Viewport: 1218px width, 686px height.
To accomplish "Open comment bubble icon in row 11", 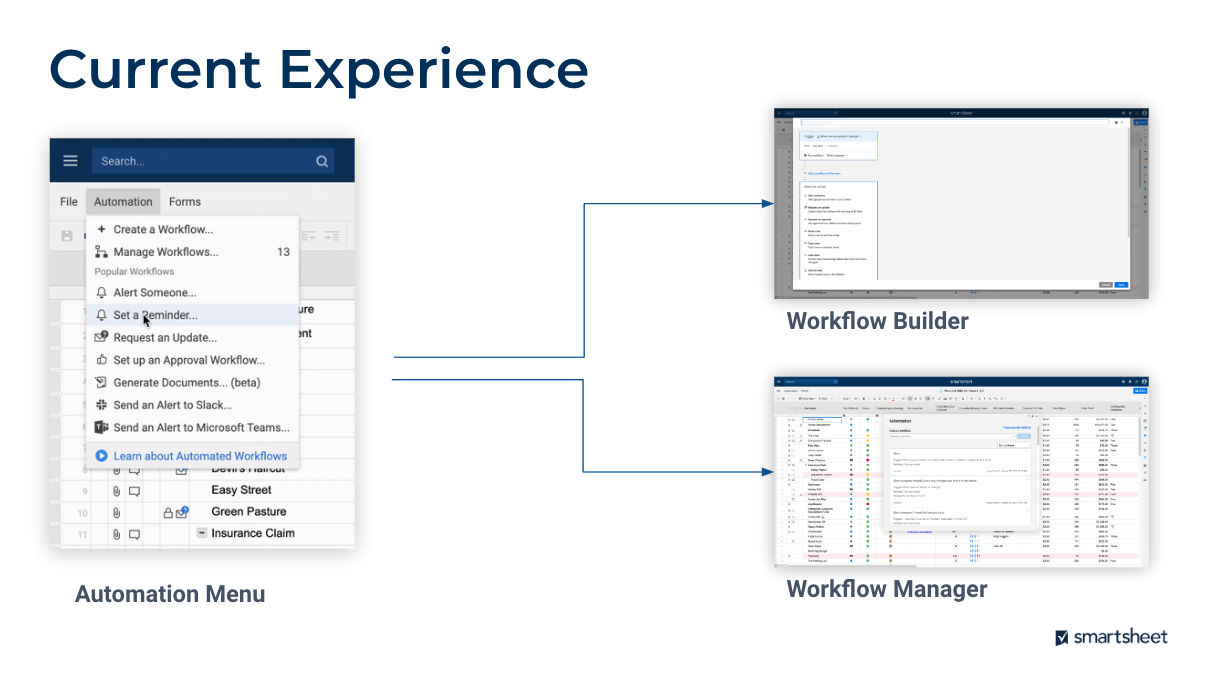I will pos(134,534).
